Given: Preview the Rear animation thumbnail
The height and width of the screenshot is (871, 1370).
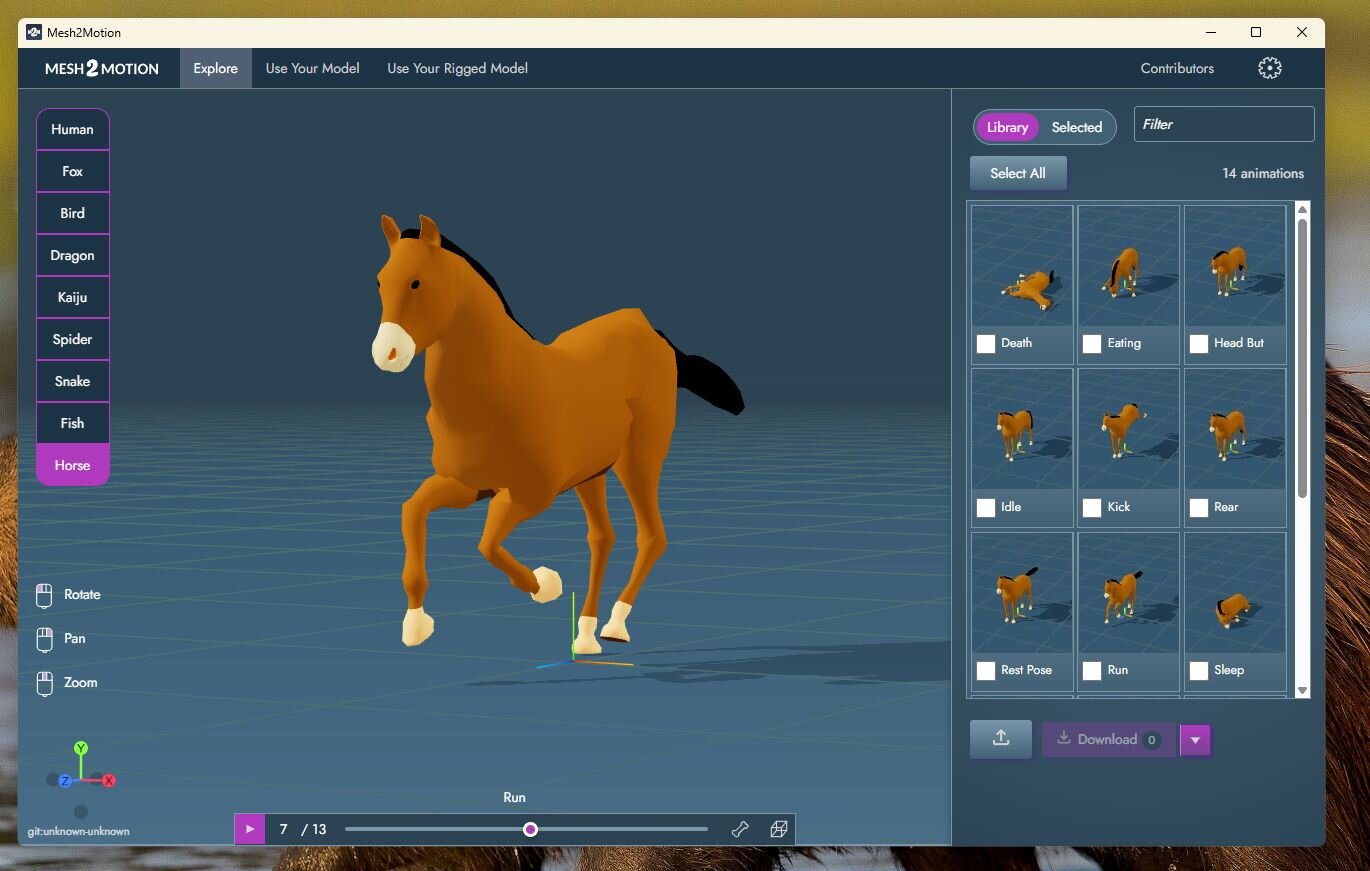Looking at the screenshot, I should 1235,430.
